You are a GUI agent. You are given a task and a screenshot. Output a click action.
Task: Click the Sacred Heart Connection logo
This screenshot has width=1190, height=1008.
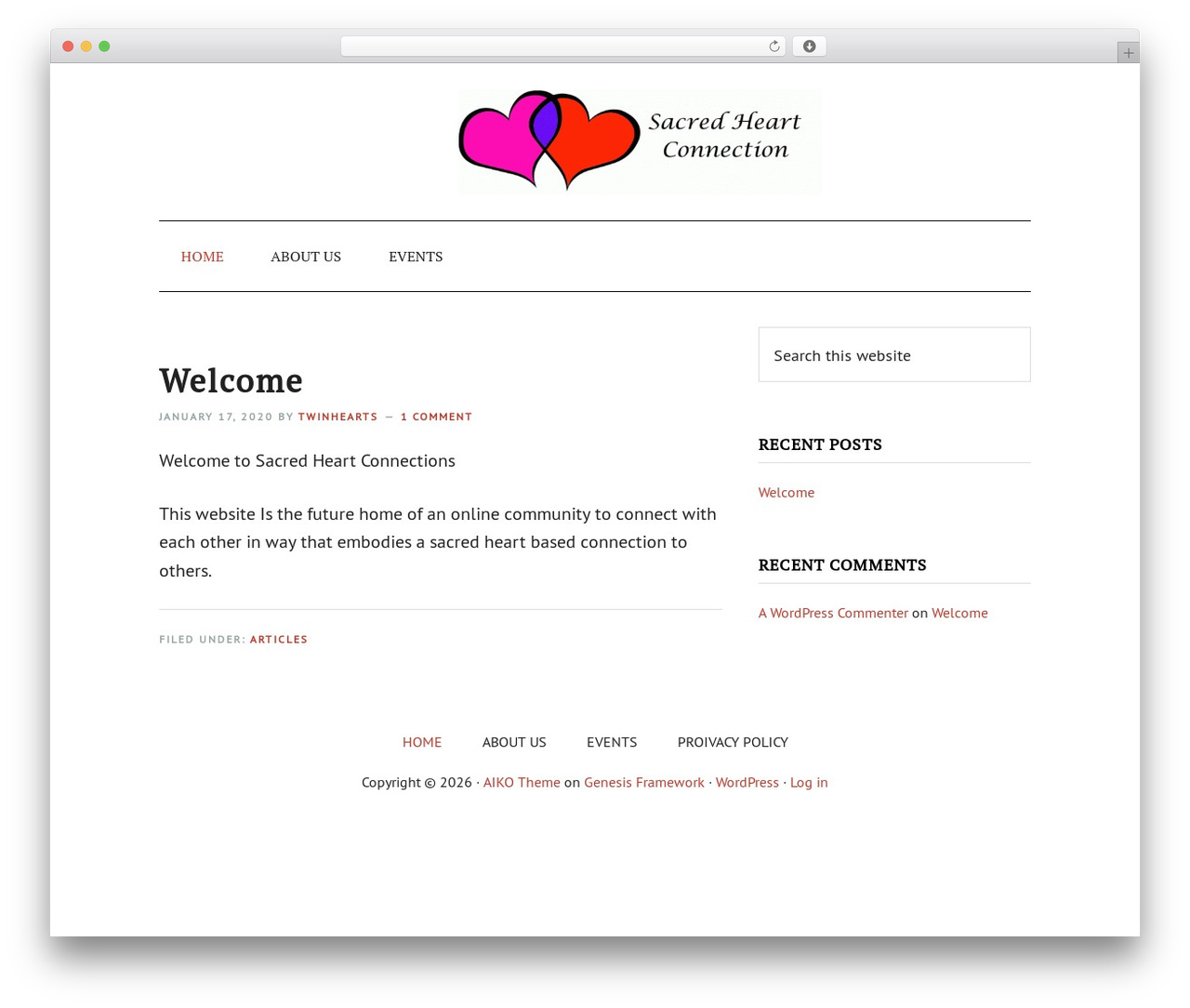pos(640,141)
